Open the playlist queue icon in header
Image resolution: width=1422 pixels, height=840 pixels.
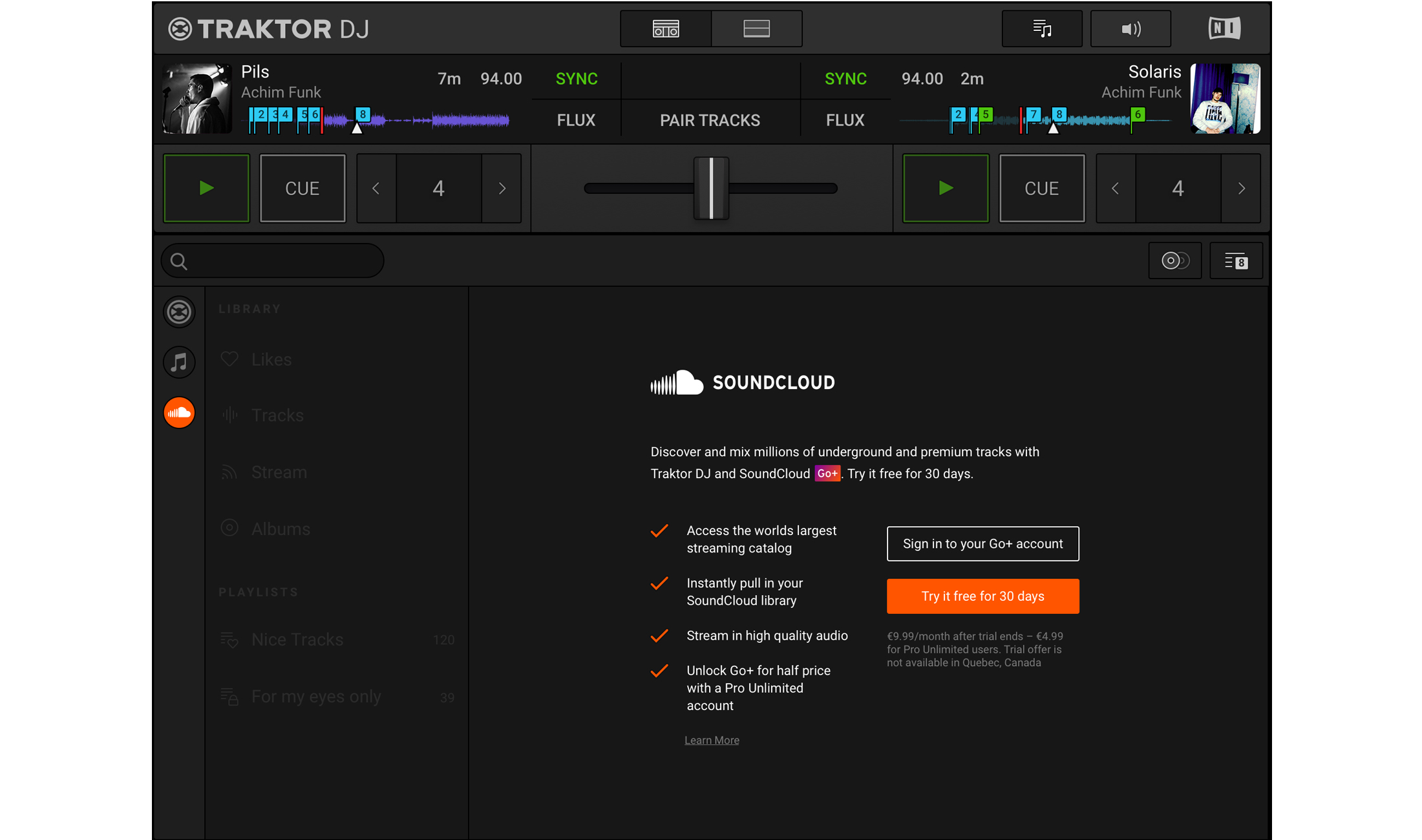point(1041,28)
